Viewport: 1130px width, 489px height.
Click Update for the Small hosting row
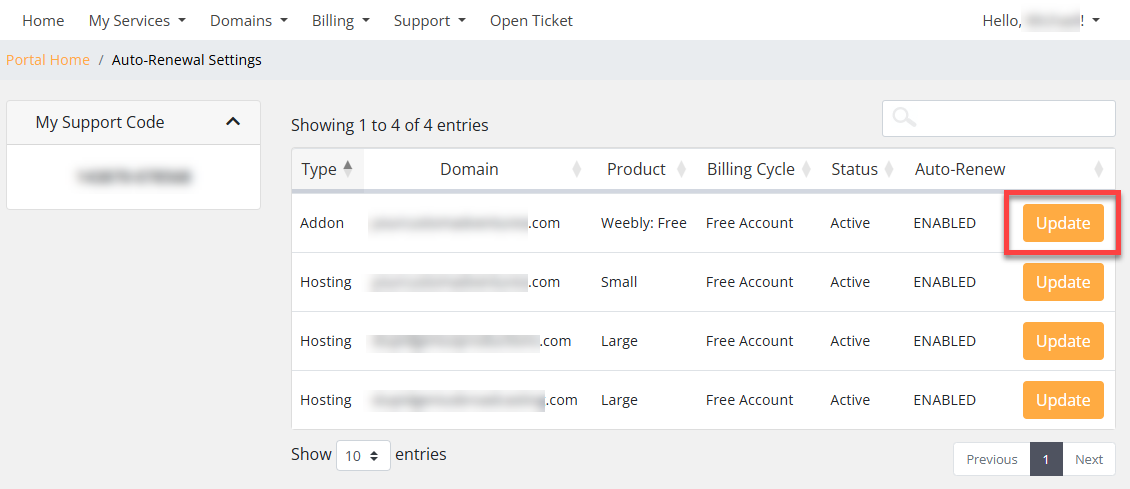[x=1063, y=282]
